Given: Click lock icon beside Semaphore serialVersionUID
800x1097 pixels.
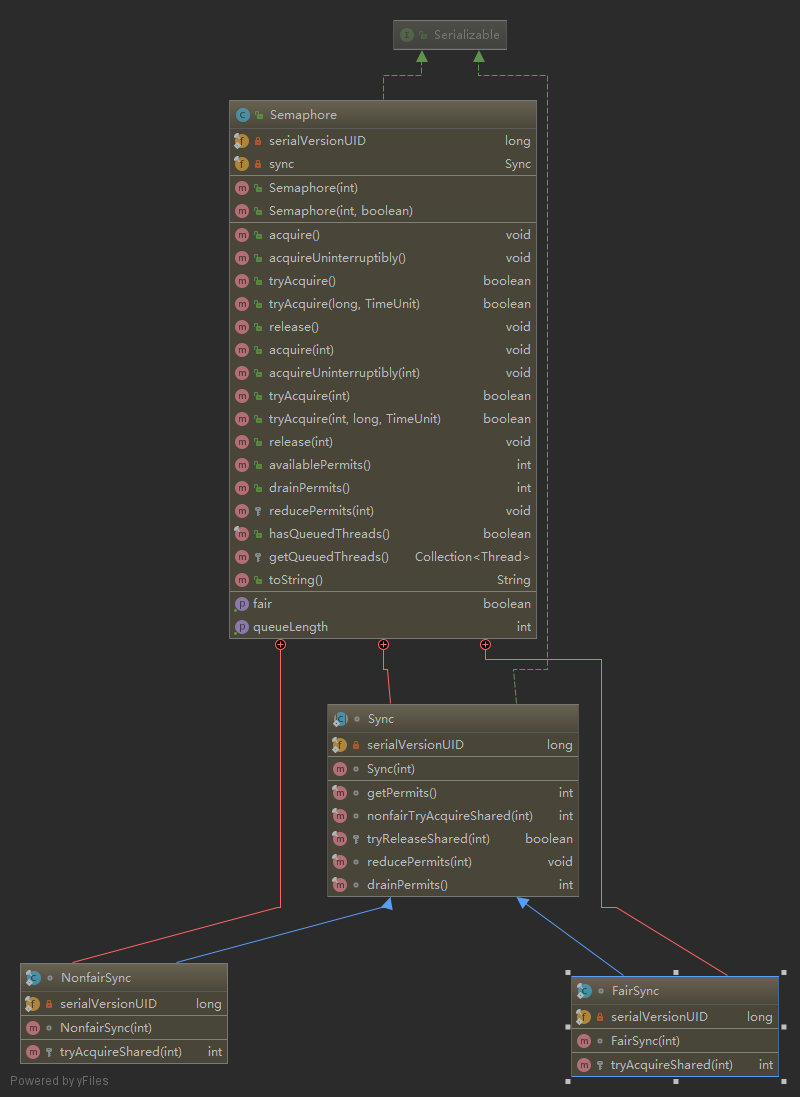Looking at the screenshot, I should click(x=258, y=141).
